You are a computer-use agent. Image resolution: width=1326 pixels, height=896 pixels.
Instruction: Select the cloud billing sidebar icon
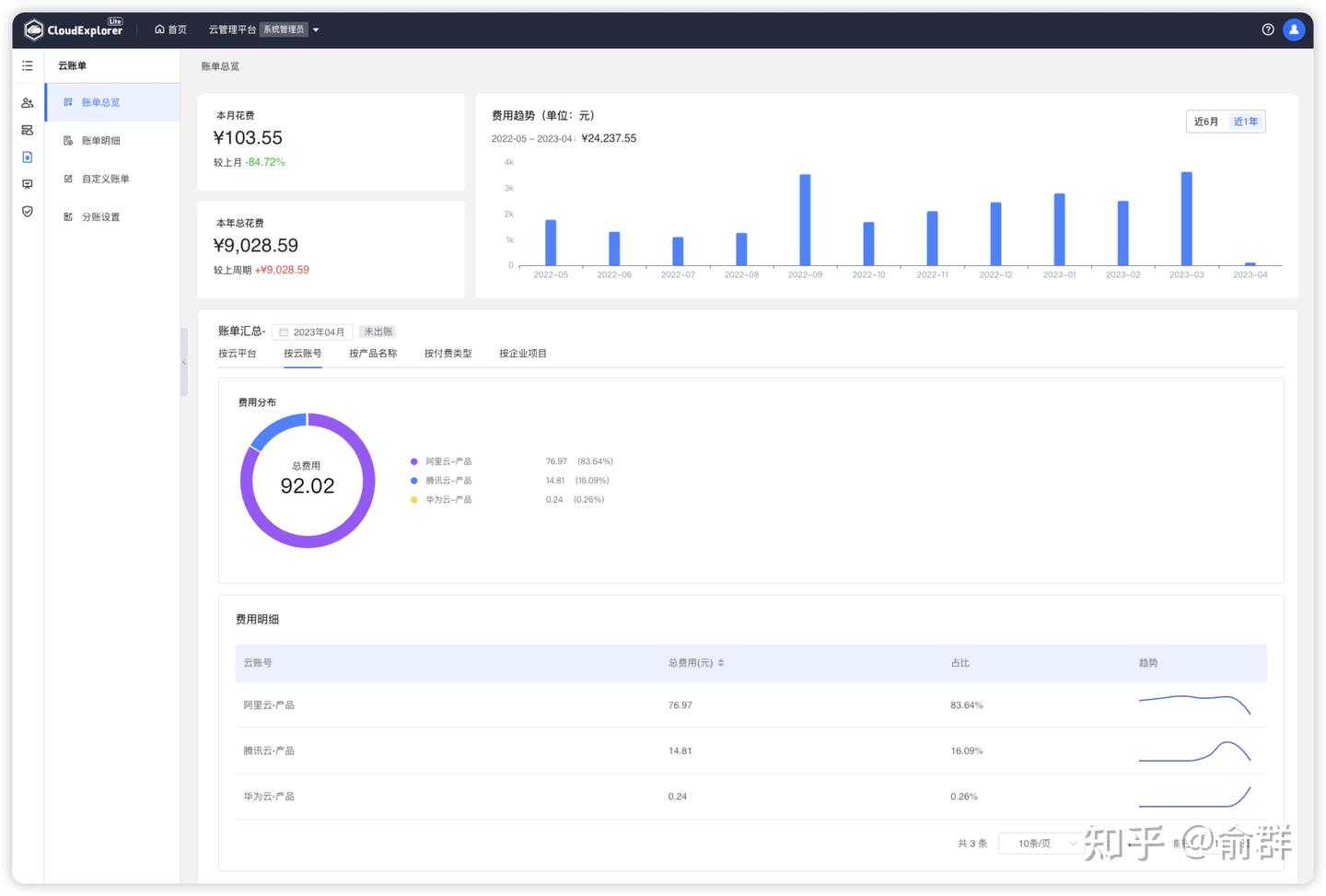pos(28,157)
